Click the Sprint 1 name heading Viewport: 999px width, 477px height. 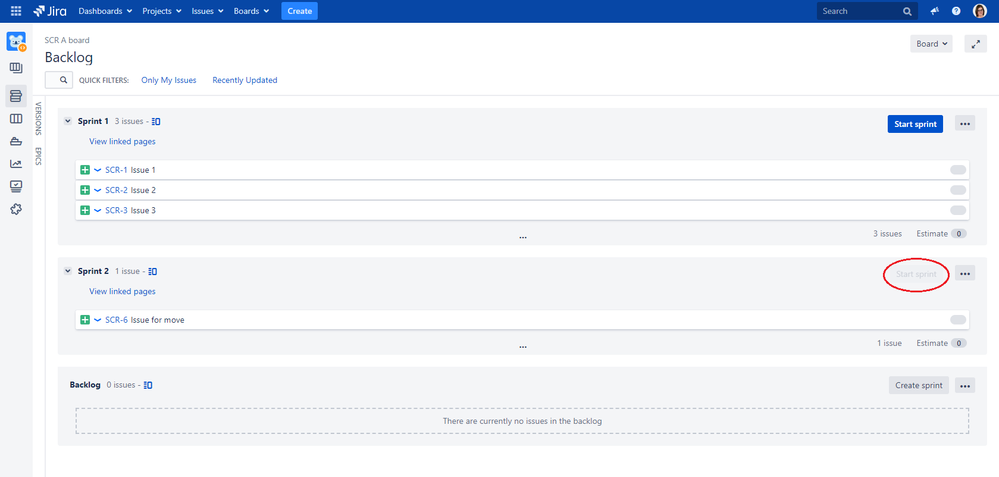93,121
